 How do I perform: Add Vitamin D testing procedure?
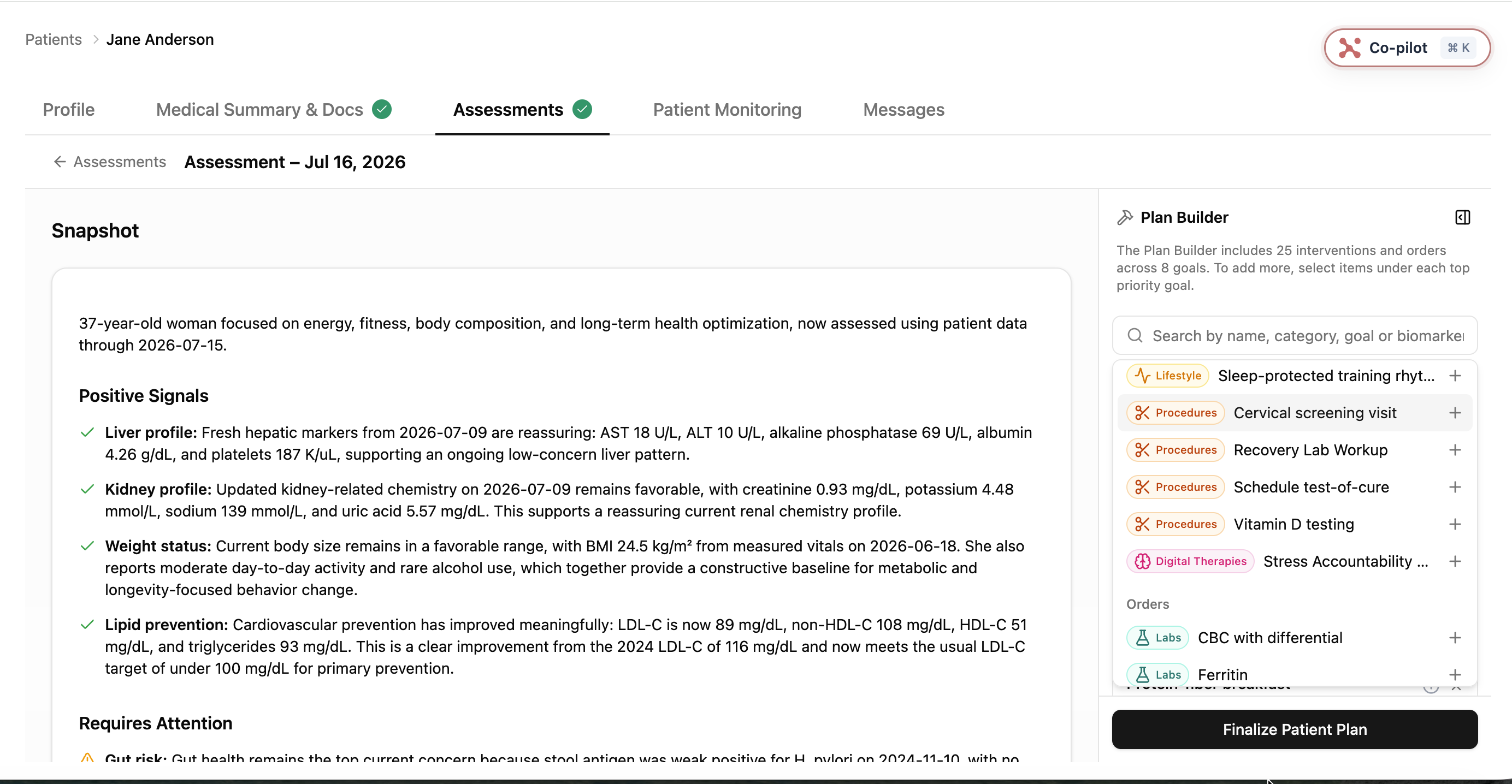[1455, 524]
